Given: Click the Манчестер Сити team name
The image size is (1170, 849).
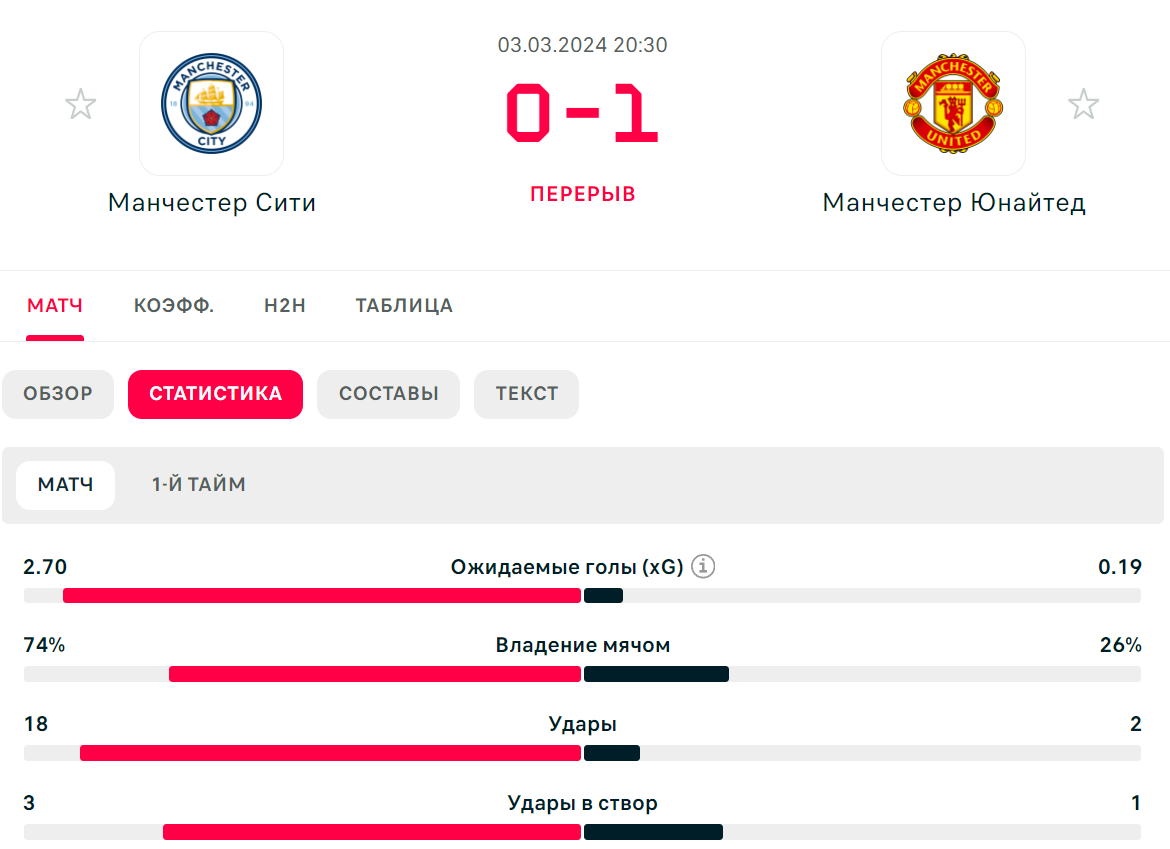Looking at the screenshot, I should 212,202.
